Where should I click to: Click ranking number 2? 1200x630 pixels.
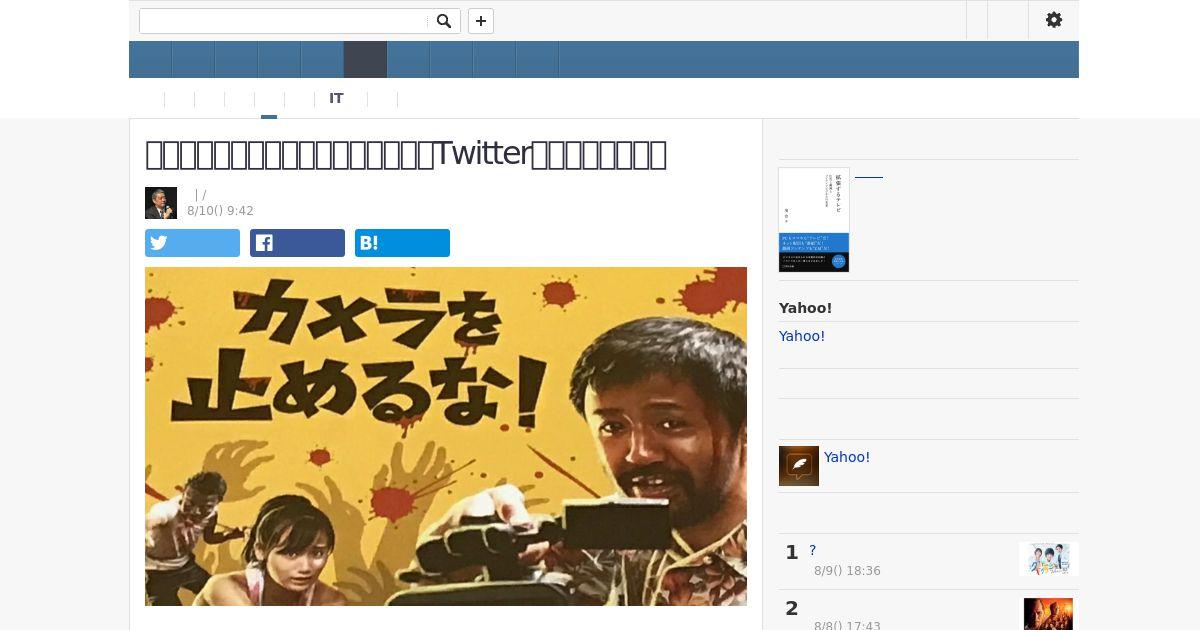point(792,608)
